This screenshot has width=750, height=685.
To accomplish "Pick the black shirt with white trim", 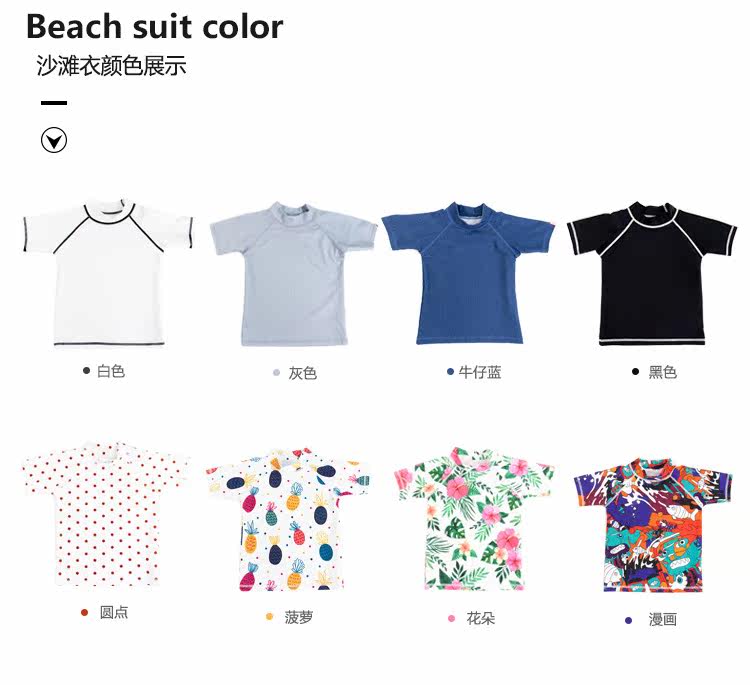I will click(652, 274).
